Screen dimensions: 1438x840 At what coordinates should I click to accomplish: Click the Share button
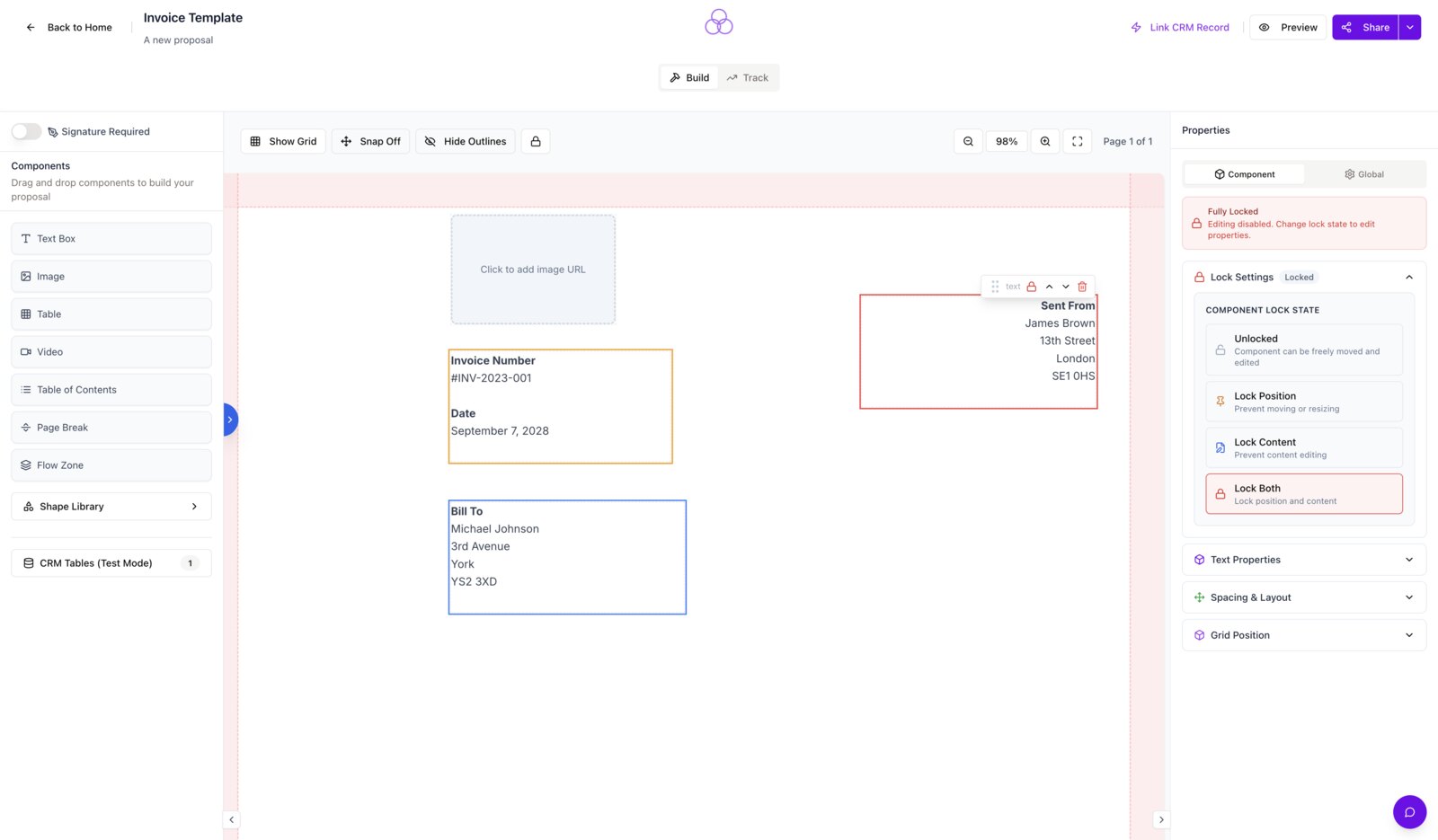[x=1365, y=28]
